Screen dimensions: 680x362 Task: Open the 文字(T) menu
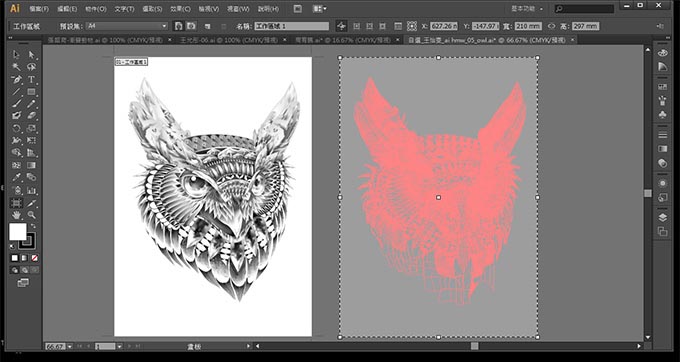click(x=124, y=9)
